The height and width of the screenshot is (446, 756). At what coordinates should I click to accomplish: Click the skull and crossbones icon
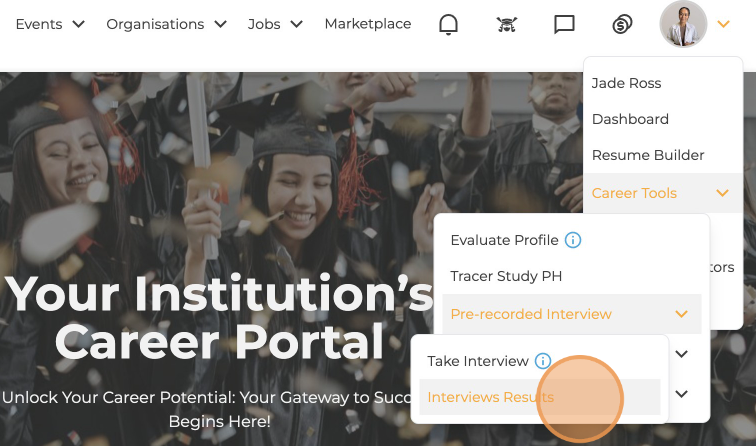click(507, 24)
